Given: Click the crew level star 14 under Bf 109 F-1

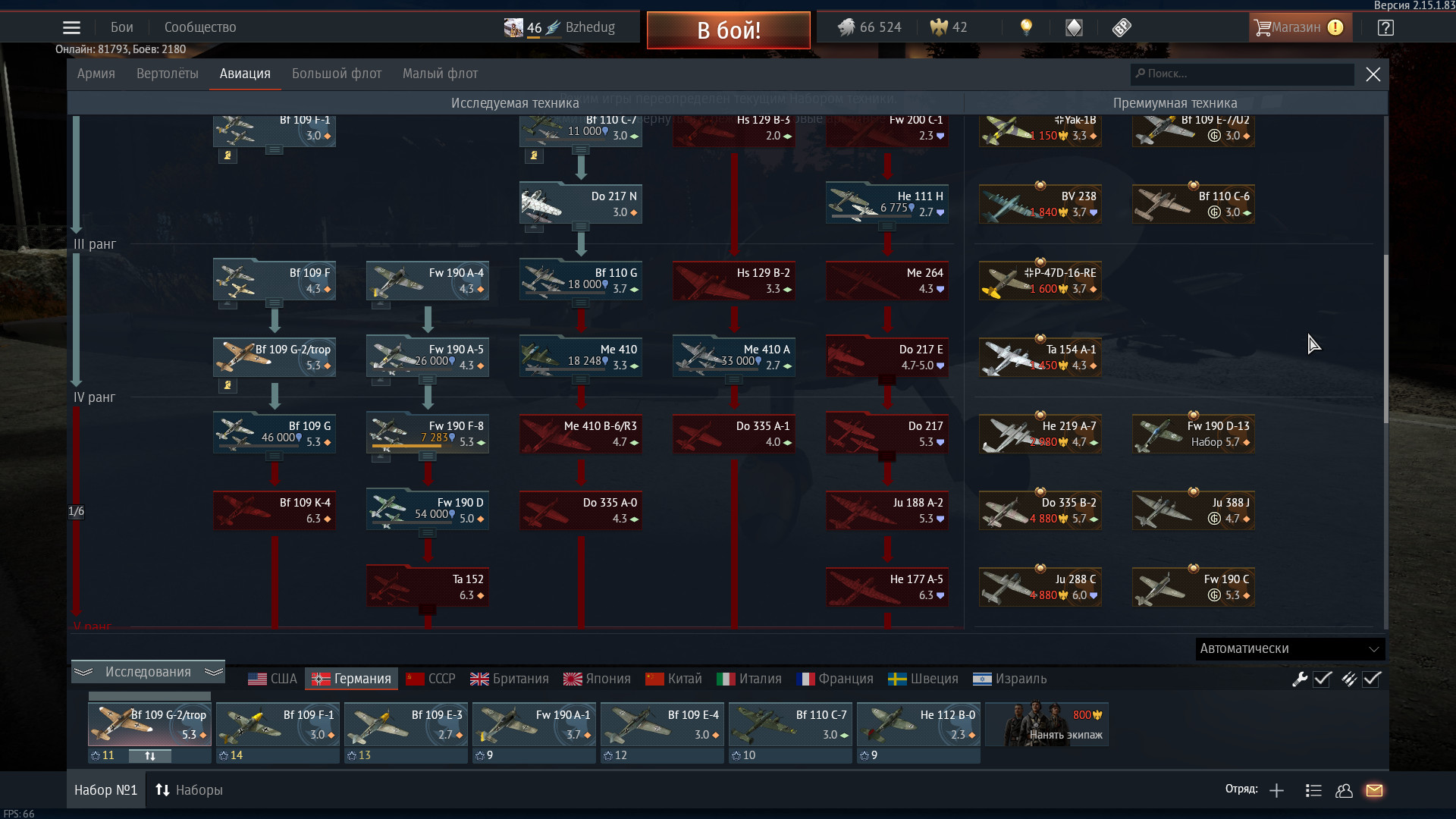Looking at the screenshot, I should [x=231, y=756].
